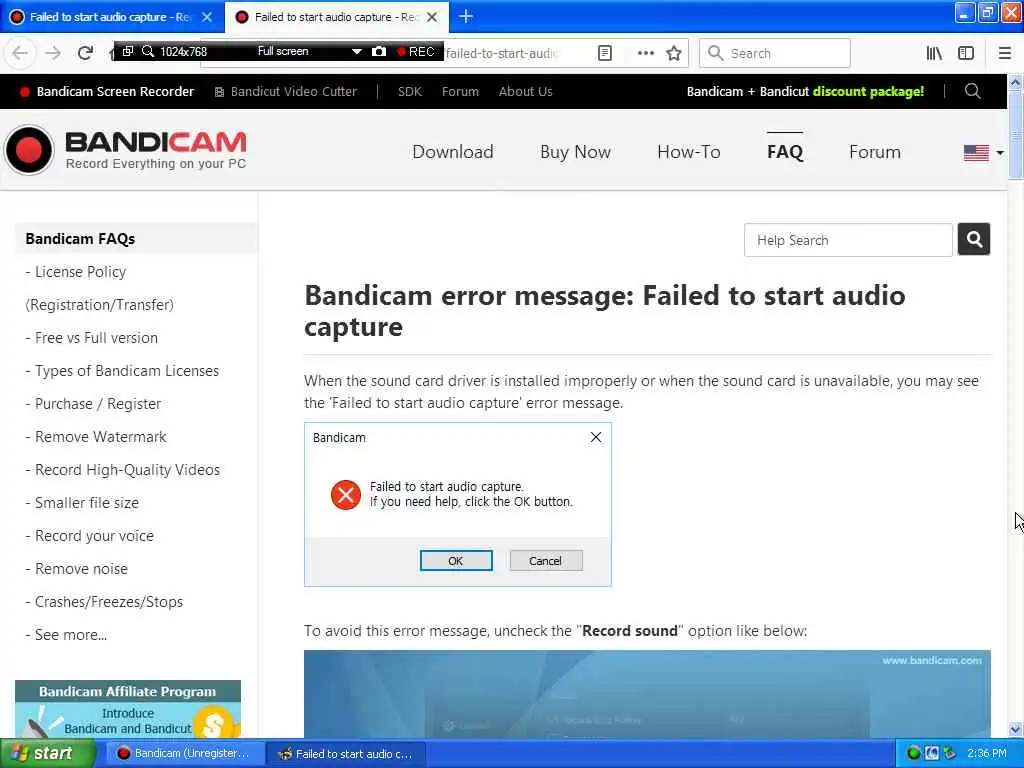Click the Bandicam overlay window-mode icon
The height and width of the screenshot is (768, 1024).
[x=128, y=51]
